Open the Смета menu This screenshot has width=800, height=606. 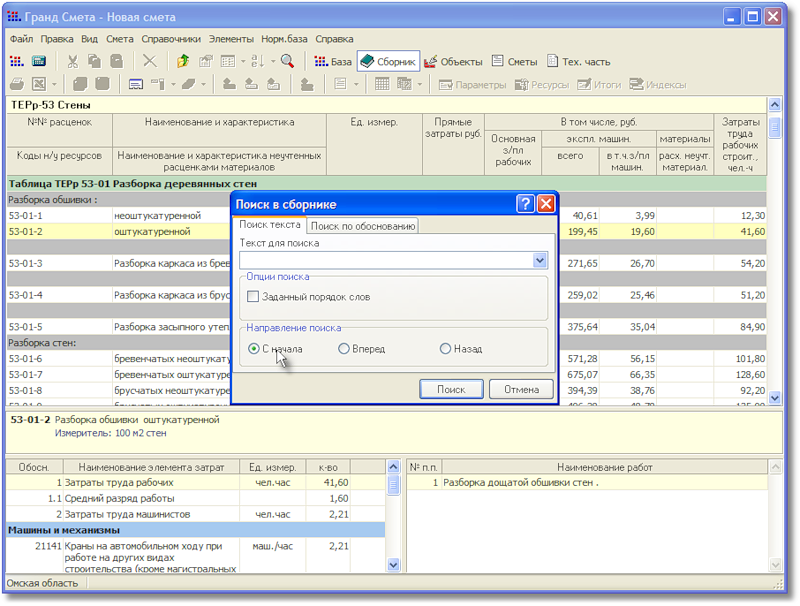tap(119, 39)
